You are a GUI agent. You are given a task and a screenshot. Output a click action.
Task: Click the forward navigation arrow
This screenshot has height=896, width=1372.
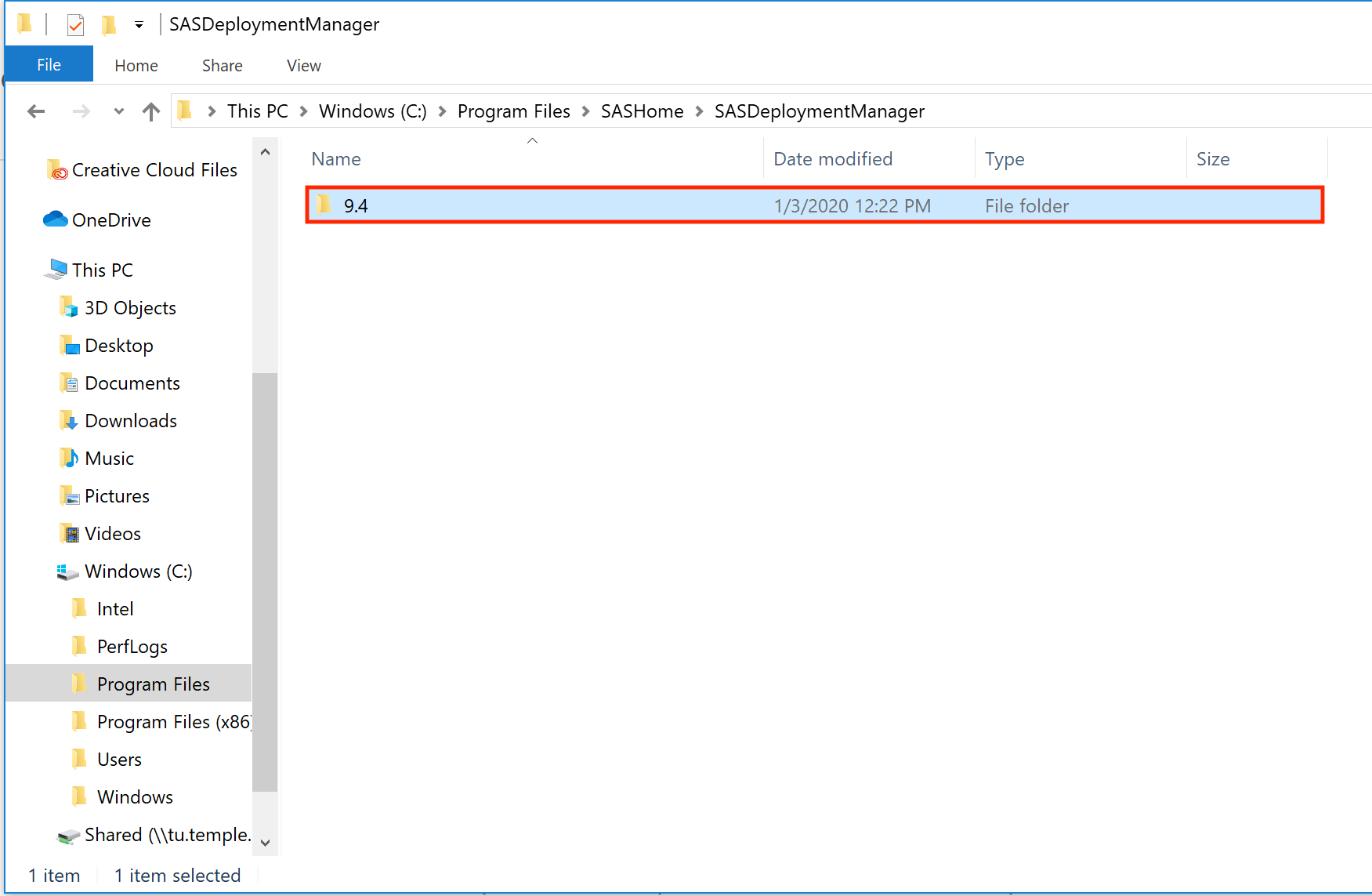(x=81, y=111)
